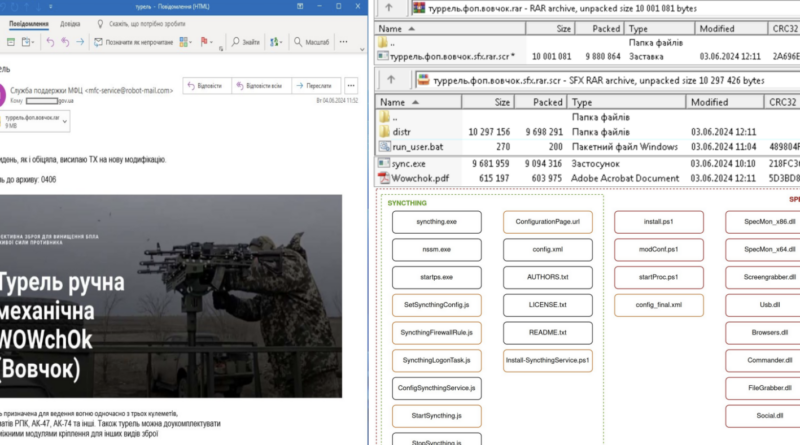Click the AUTHORS.txt box
800x445 pixels.
point(547,277)
